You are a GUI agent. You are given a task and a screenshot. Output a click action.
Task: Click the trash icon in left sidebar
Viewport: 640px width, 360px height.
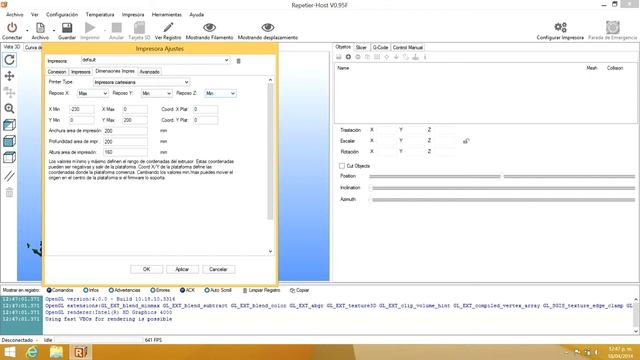pyautogui.click(x=9, y=192)
